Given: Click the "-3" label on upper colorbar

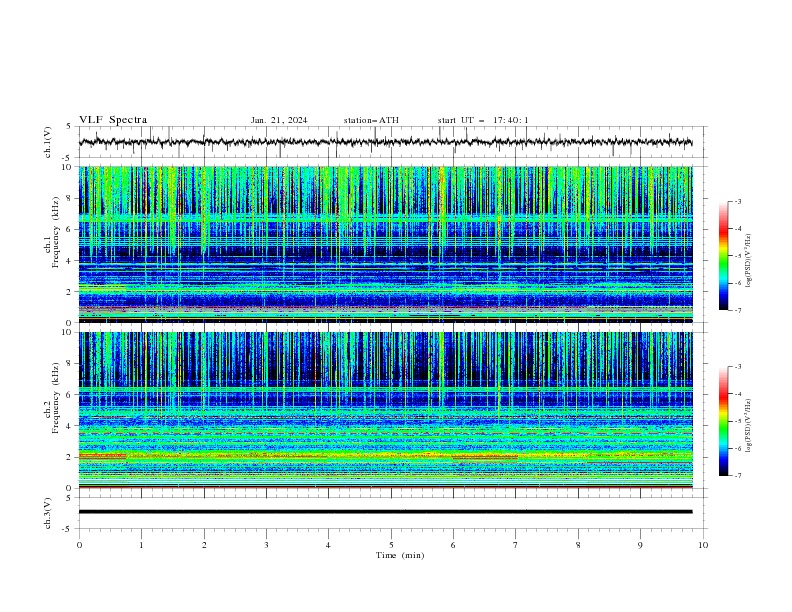Looking at the screenshot, I should point(737,201).
